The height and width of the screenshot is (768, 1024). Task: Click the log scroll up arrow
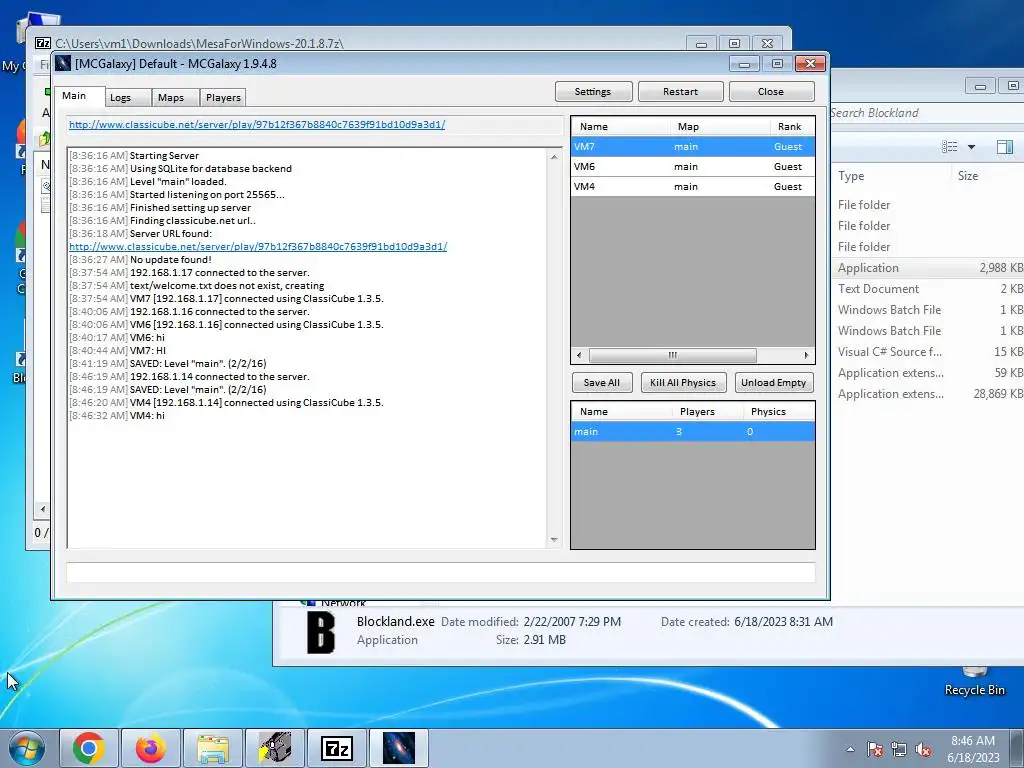coord(554,157)
